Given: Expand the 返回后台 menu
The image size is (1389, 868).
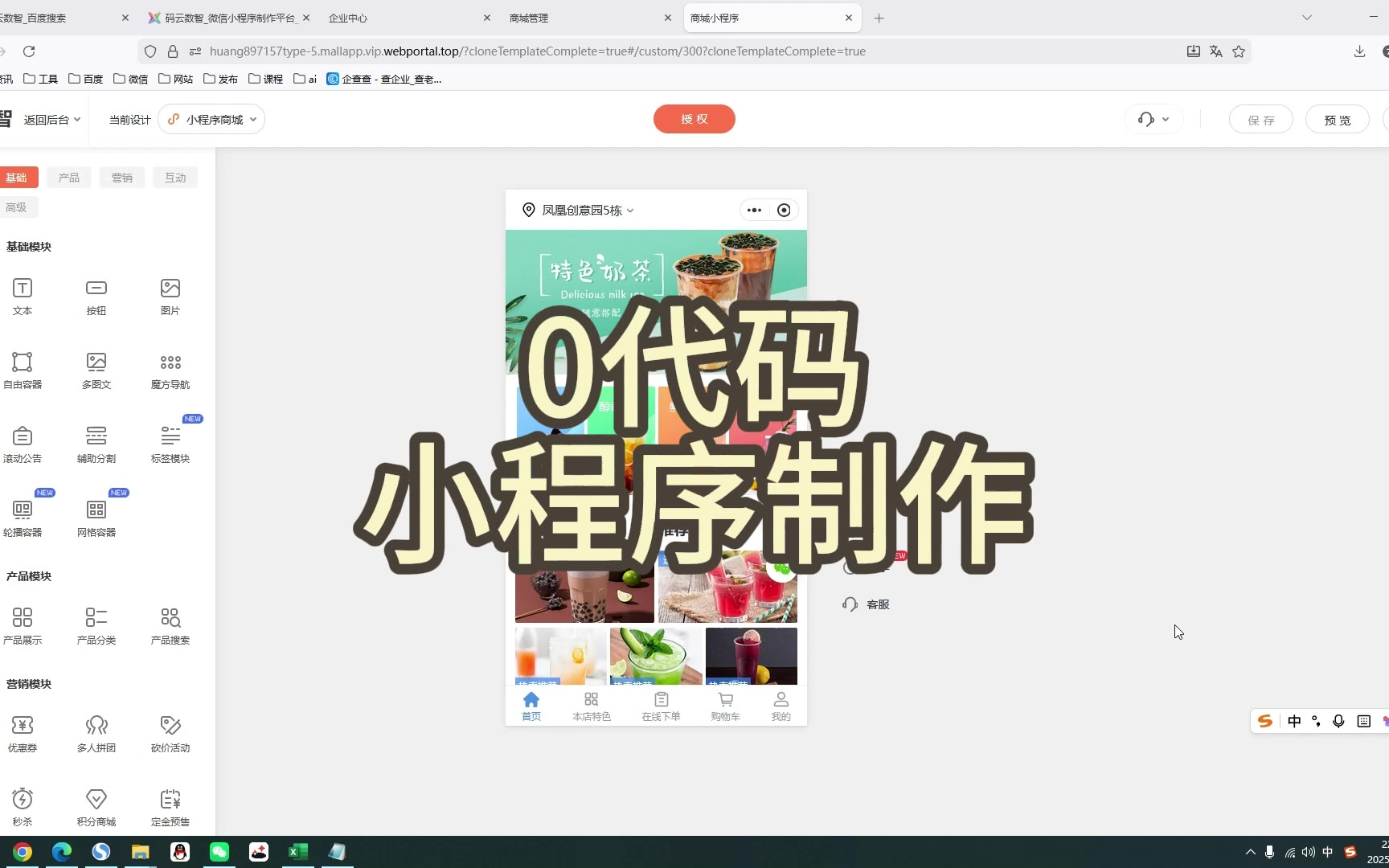Looking at the screenshot, I should [x=51, y=120].
